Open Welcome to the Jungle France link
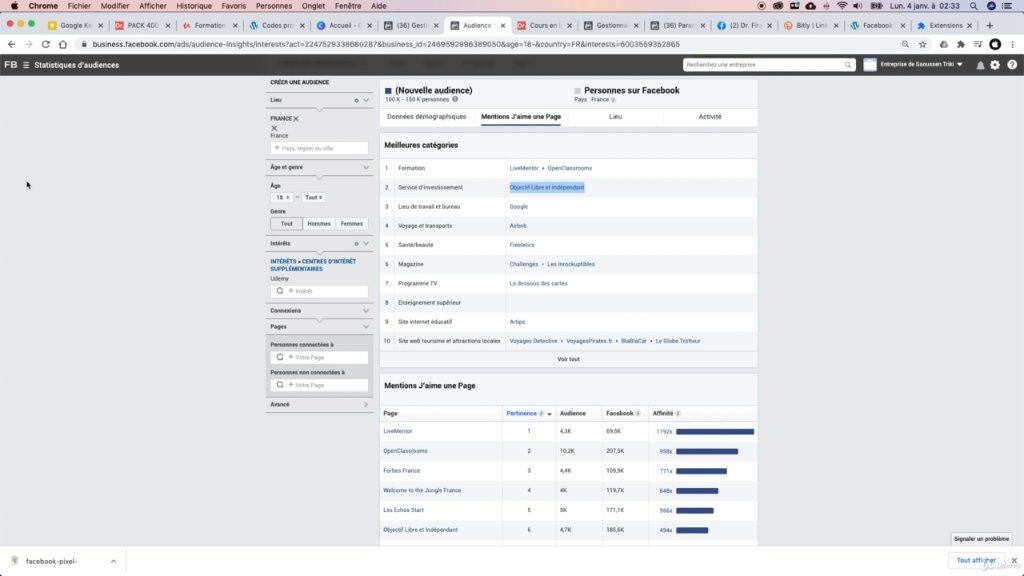 click(422, 490)
